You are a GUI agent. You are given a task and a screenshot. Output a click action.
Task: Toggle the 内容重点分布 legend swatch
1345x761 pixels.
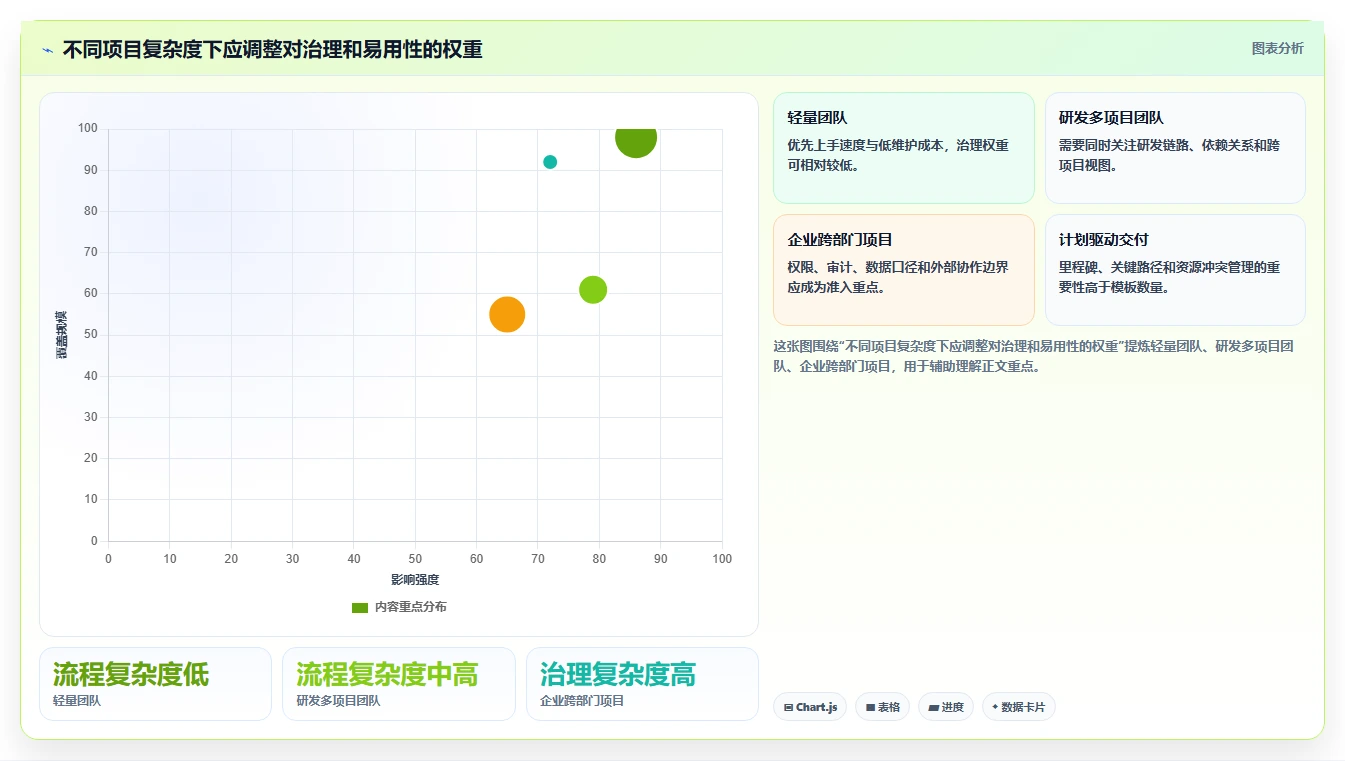click(360, 607)
